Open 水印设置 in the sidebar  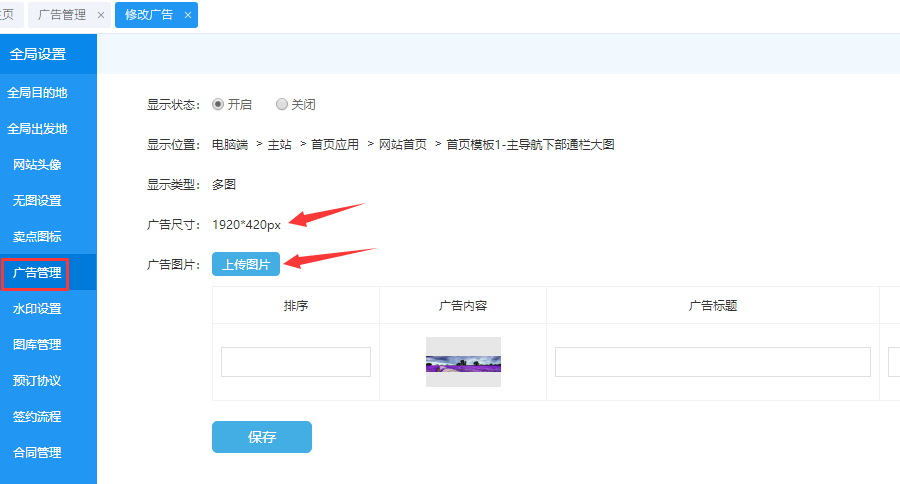tap(37, 309)
